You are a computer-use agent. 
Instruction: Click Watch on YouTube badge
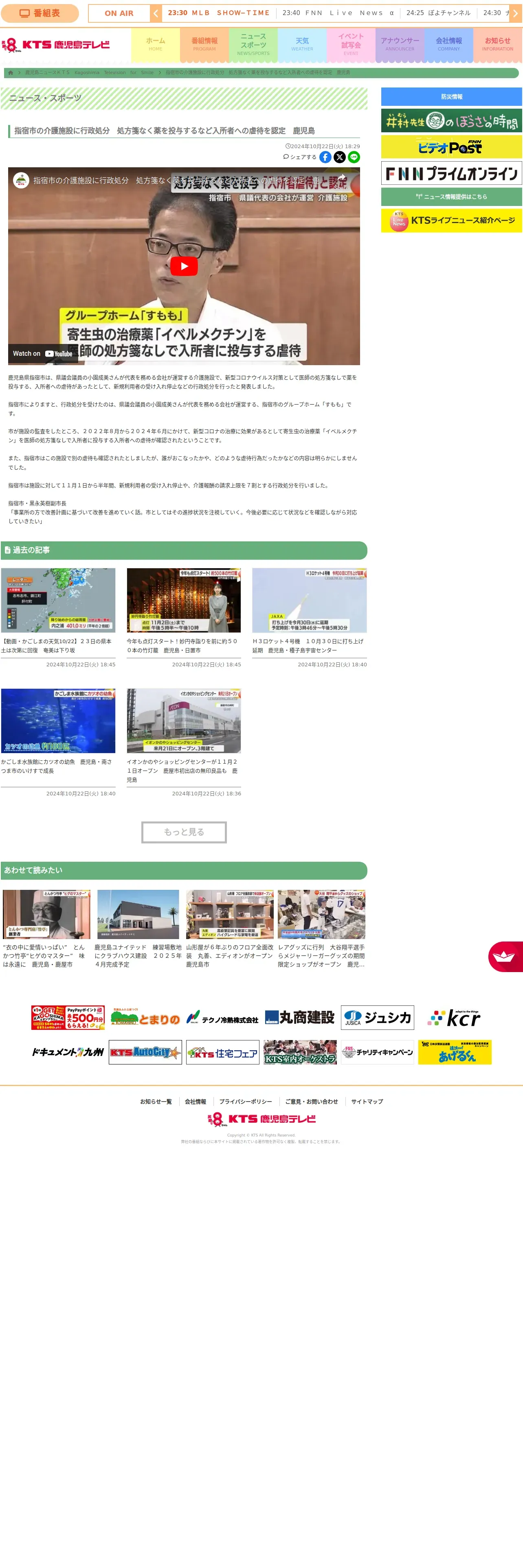43,354
